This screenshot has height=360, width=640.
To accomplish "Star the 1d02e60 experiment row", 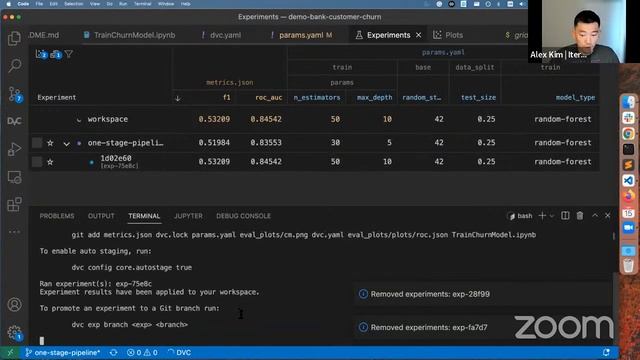I will [50, 162].
